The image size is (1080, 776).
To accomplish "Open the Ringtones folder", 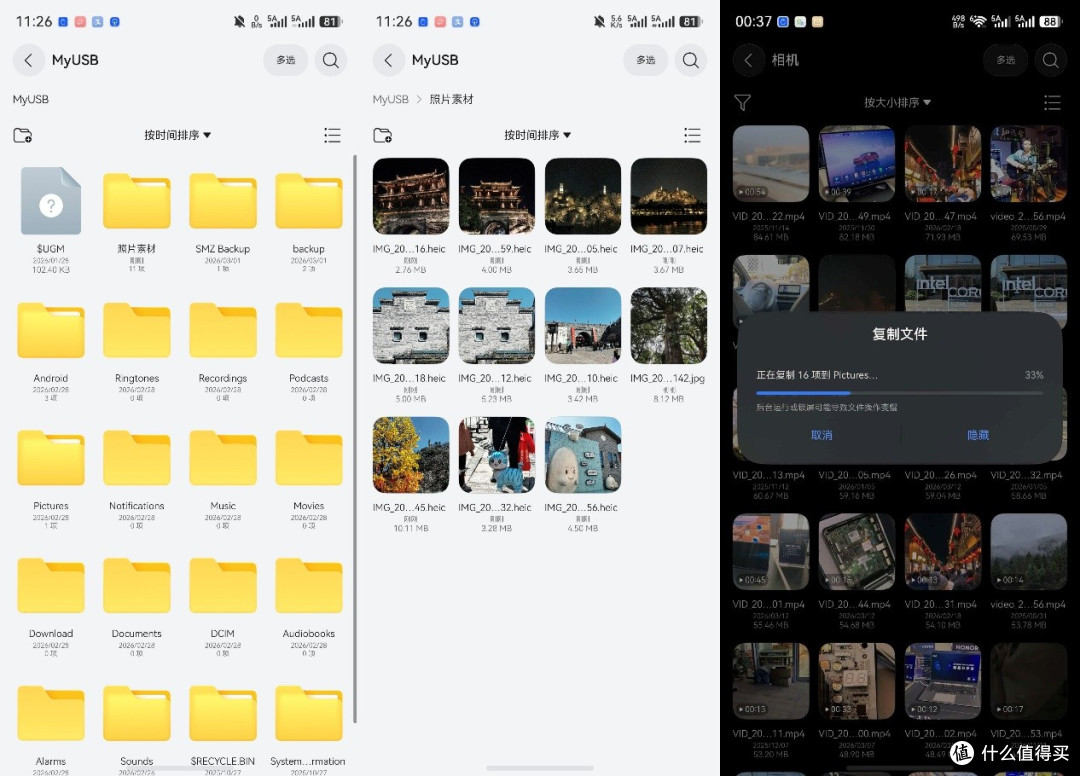I will [x=137, y=331].
